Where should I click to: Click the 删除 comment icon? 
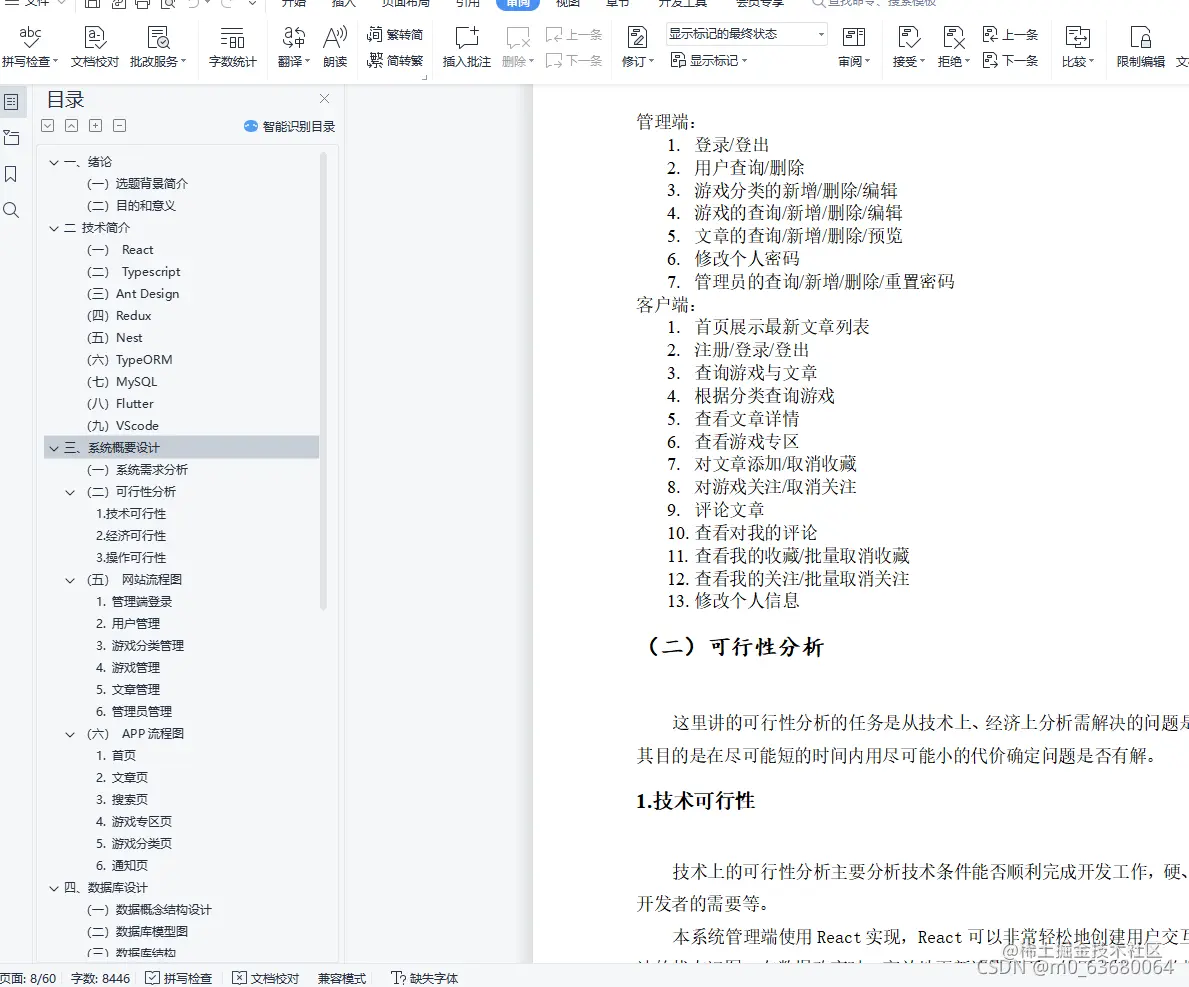(518, 37)
